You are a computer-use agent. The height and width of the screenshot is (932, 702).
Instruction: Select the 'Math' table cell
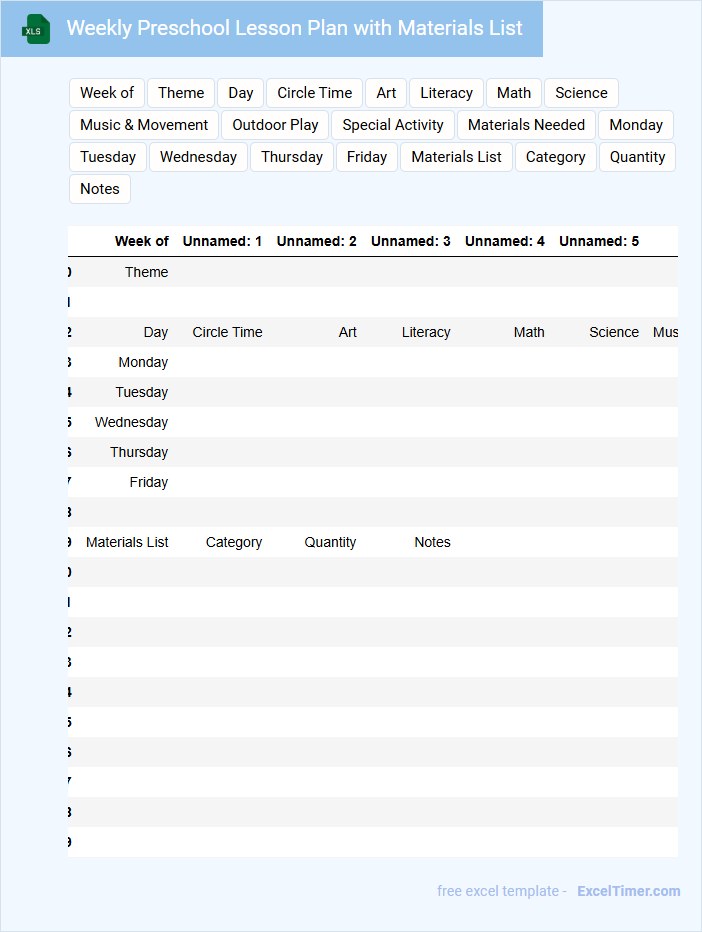click(529, 332)
